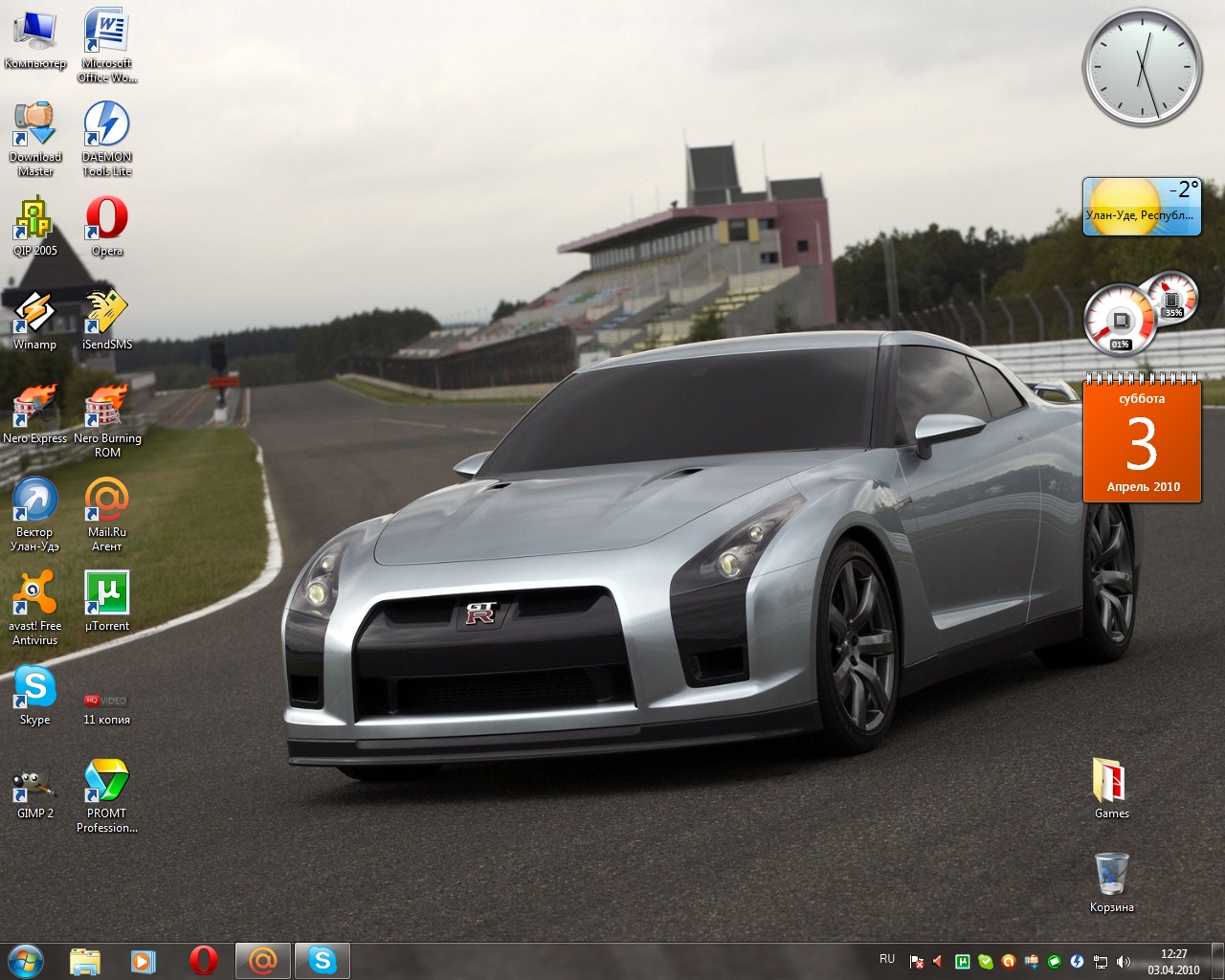Switch to Mail.Ru Agent taskbar button
The image size is (1225, 980).
(x=262, y=960)
